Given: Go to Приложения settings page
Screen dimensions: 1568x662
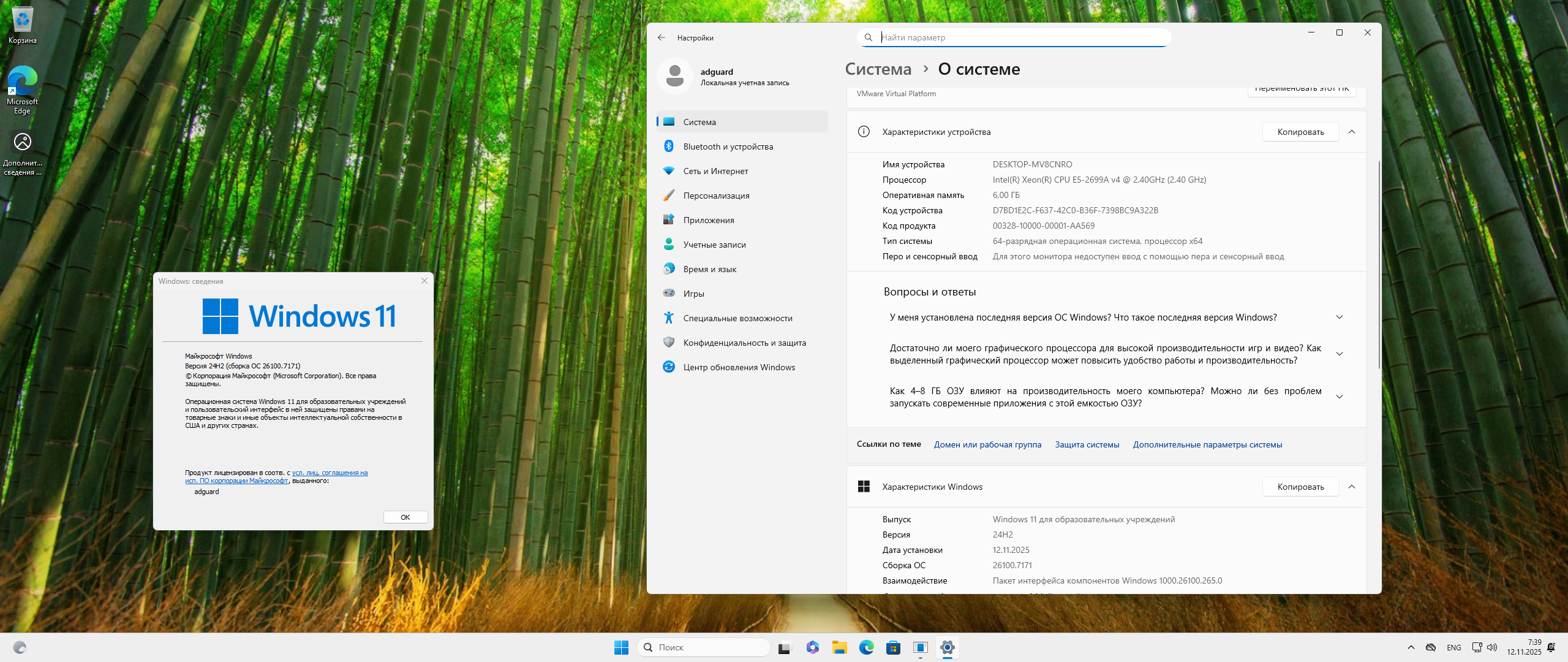Looking at the screenshot, I should (x=708, y=220).
